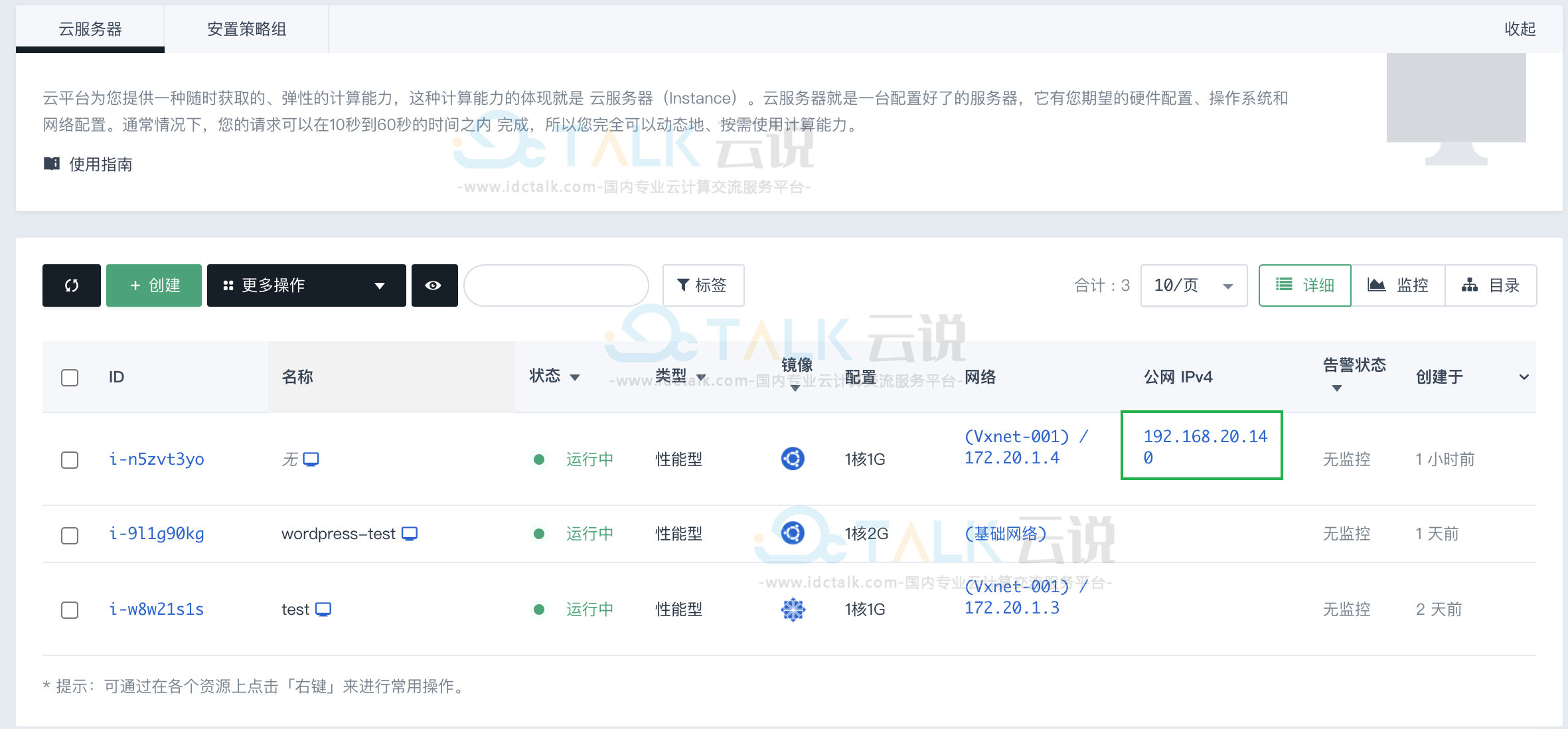1568x729 pixels.
Task: Click running status dot for i-n5zvt3yo
Action: pyautogui.click(x=539, y=459)
